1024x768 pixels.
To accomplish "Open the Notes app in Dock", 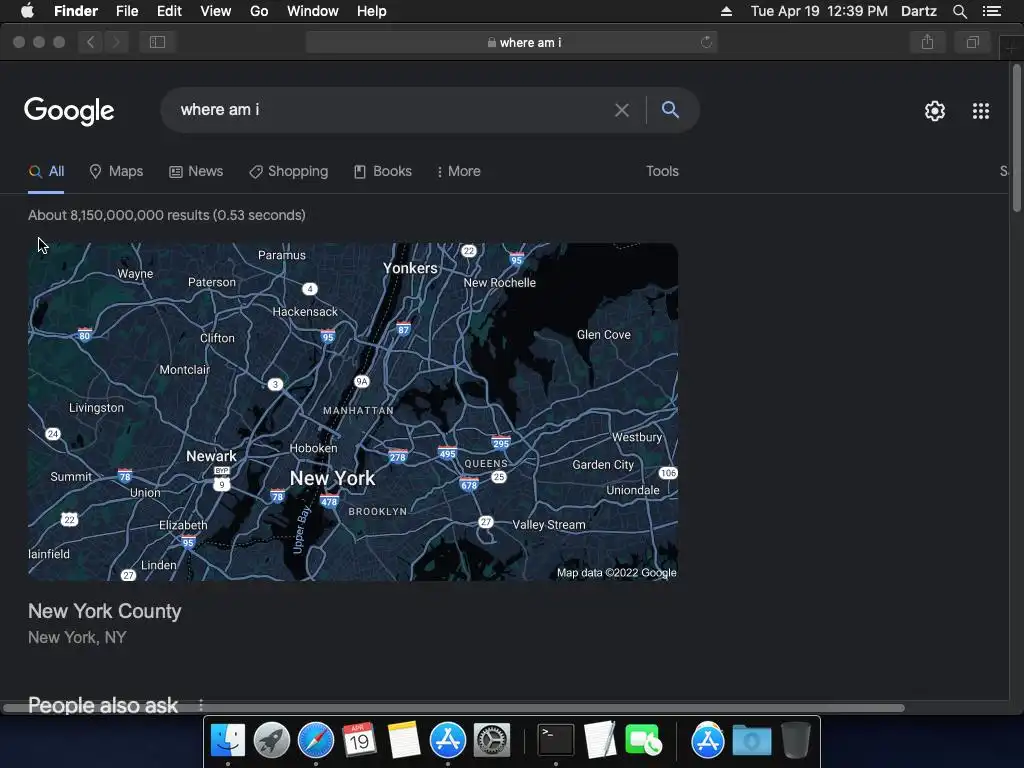I will [x=404, y=741].
